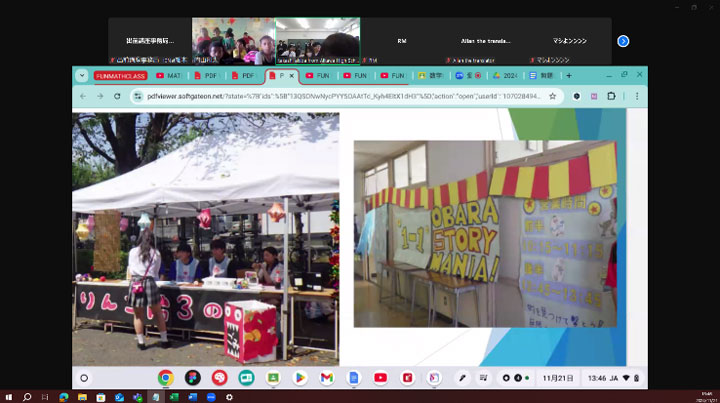Select the 出座 participant tile
This screenshot has width=720, height=403.
point(150,41)
